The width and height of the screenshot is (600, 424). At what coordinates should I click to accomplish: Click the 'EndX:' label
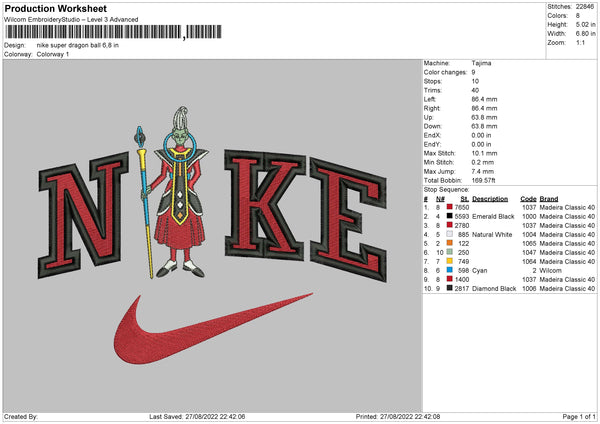[x=432, y=135]
